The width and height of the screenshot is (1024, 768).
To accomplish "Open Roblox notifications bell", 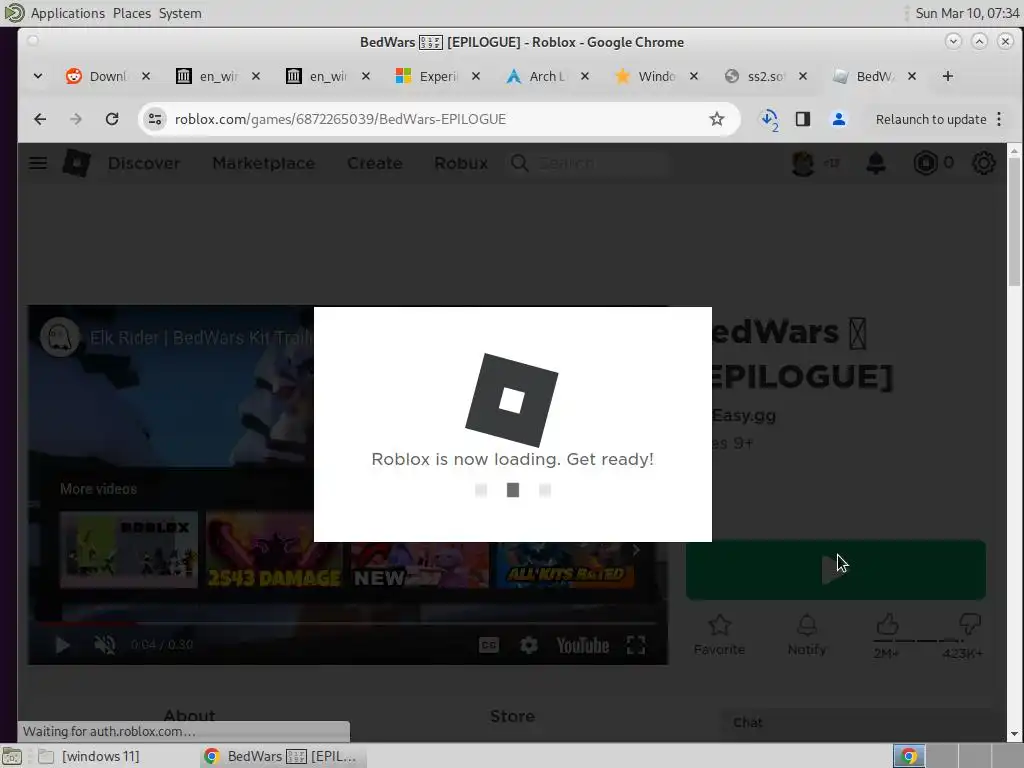I will point(876,163).
